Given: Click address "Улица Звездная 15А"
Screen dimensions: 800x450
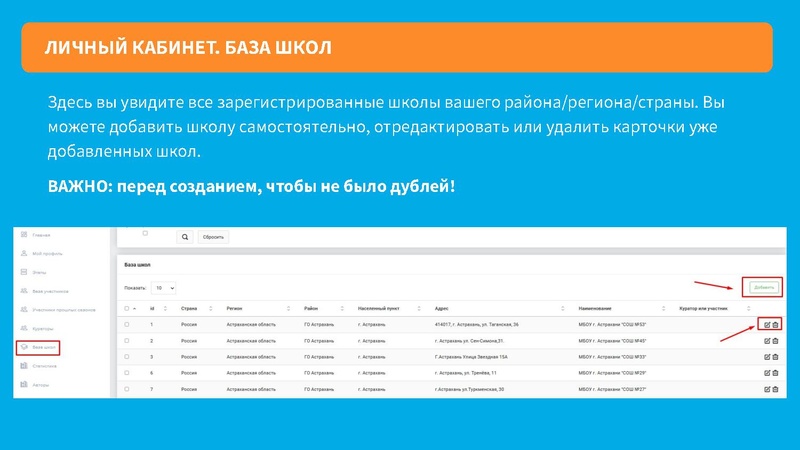Looking at the screenshot, I should coord(485,357).
